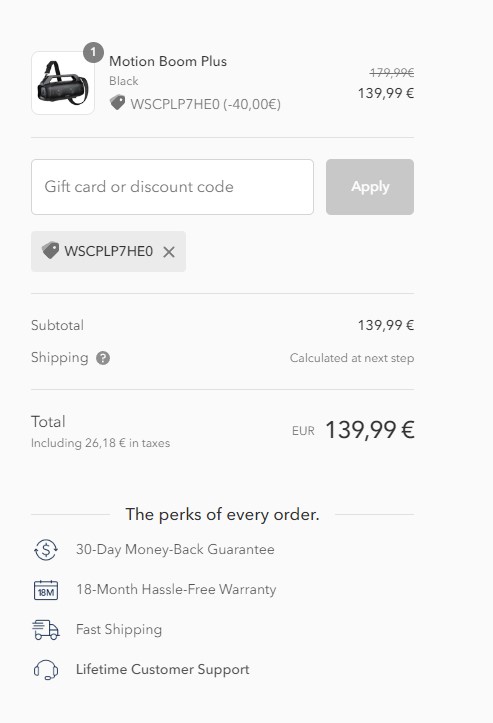Click the Motion Boom Plus product thumbnail
493x723 pixels.
[63, 83]
